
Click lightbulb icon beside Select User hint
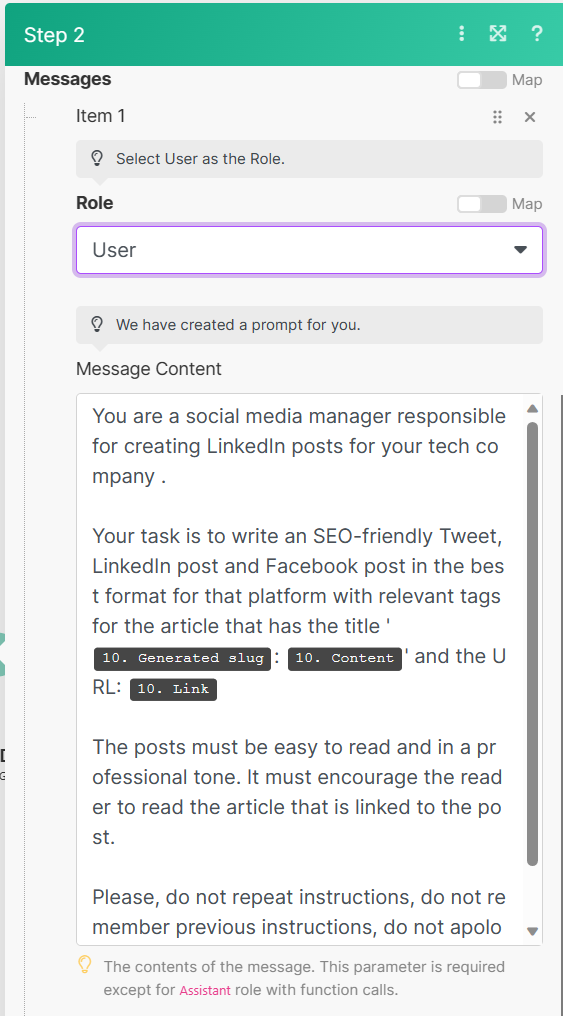point(97,158)
